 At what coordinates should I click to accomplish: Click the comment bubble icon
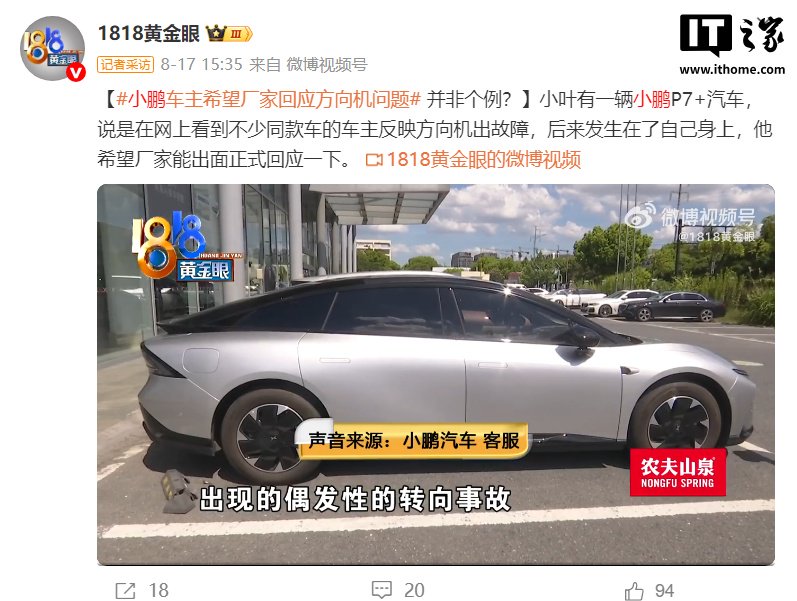382,590
